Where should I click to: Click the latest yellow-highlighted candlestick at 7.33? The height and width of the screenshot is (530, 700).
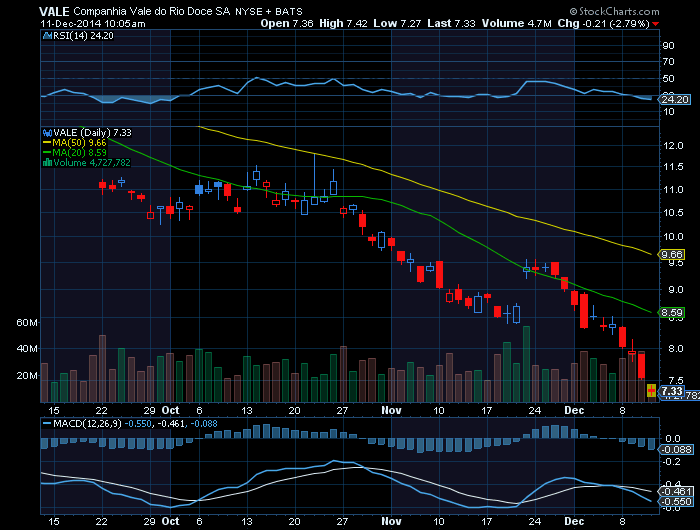coord(651,391)
